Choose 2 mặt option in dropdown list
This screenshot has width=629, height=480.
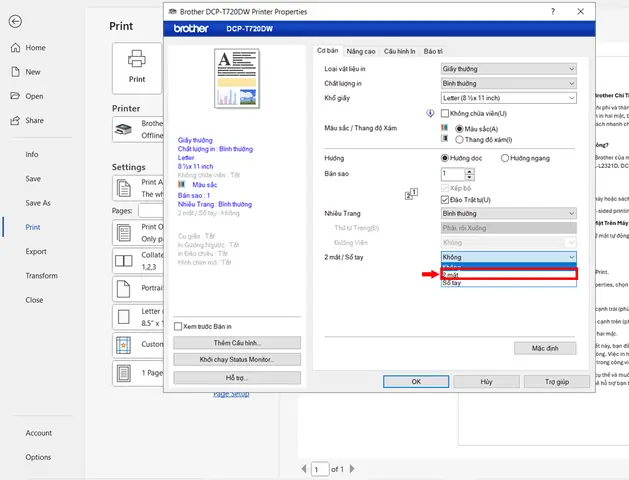click(509, 275)
